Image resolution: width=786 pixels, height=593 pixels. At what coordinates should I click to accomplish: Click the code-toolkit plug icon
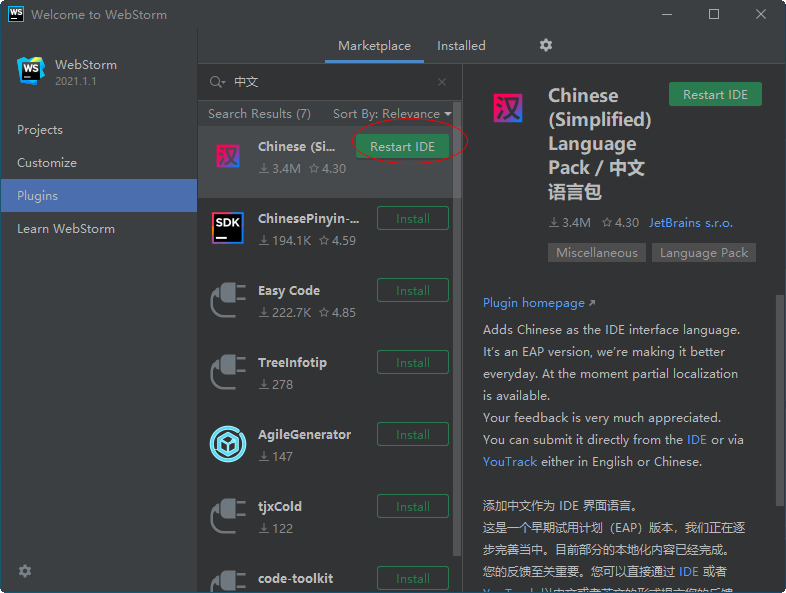point(228,581)
